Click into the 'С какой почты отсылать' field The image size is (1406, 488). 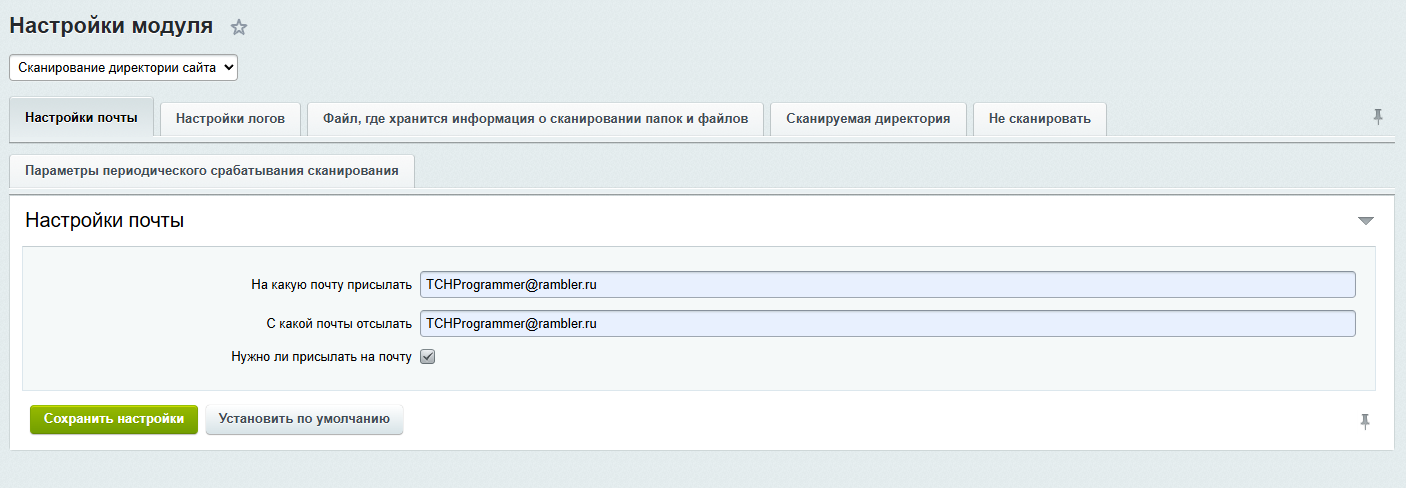[x=887, y=324]
